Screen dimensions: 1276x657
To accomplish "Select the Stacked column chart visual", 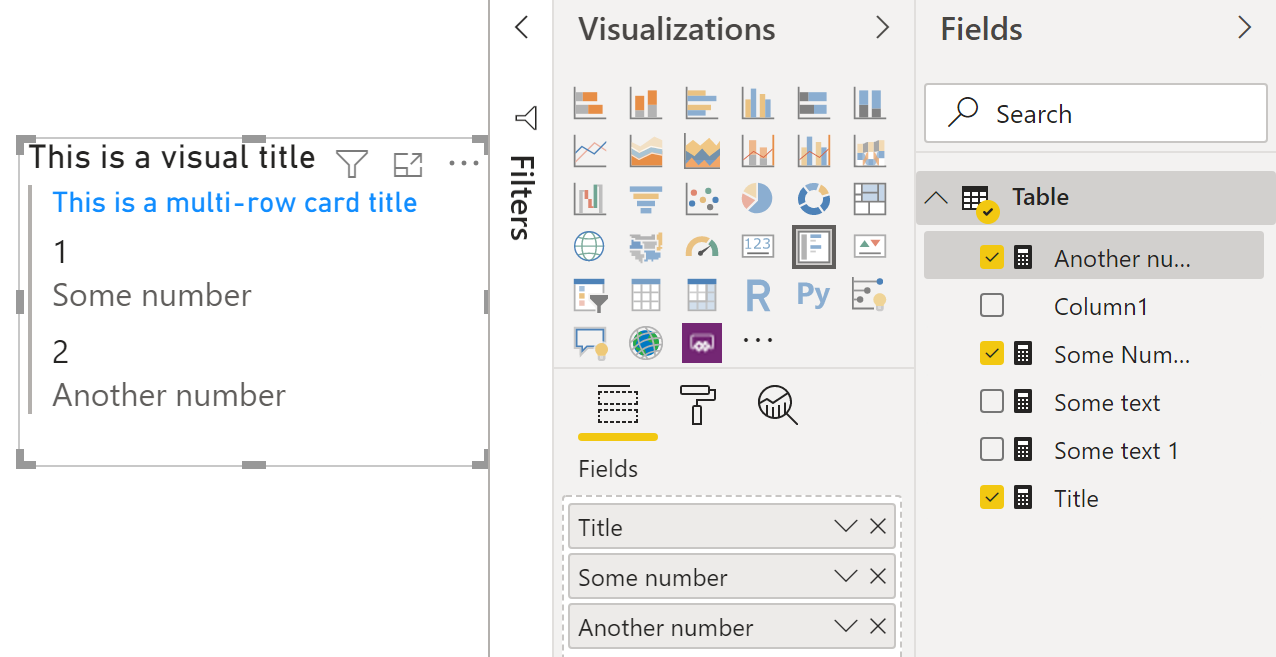I will [x=645, y=103].
